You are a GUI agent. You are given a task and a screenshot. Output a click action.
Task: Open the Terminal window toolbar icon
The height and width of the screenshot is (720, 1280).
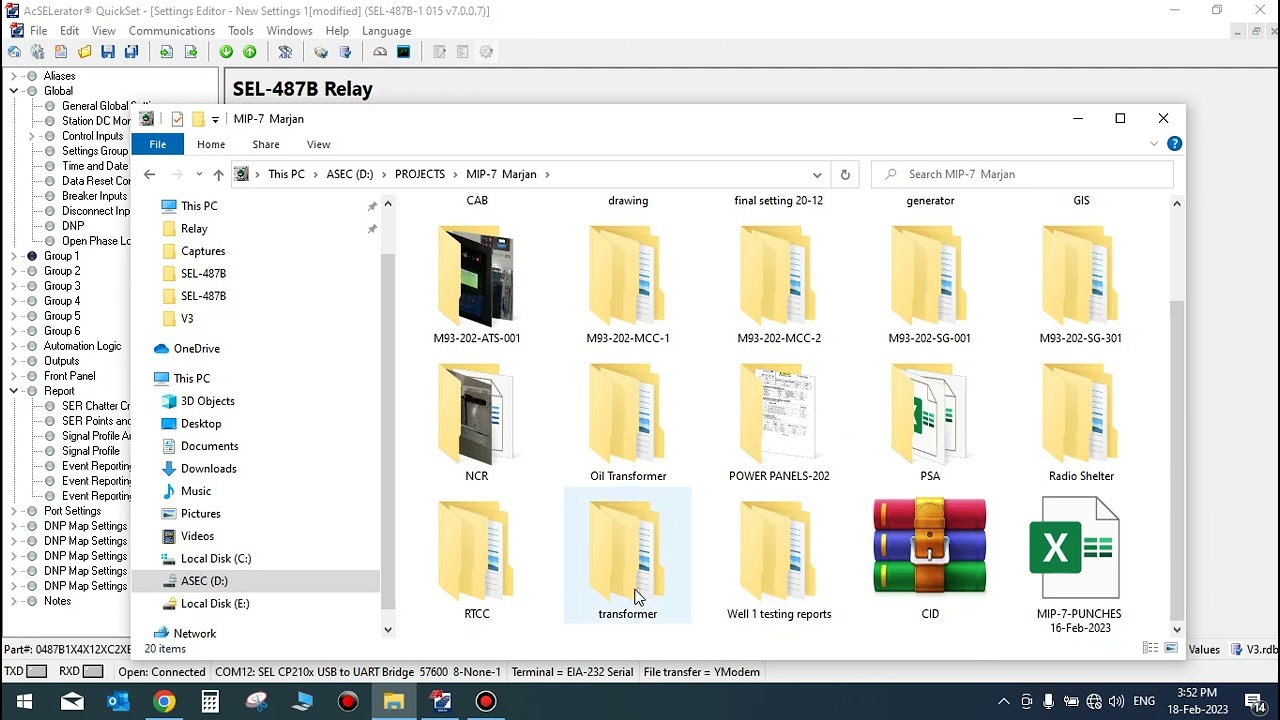point(404,52)
